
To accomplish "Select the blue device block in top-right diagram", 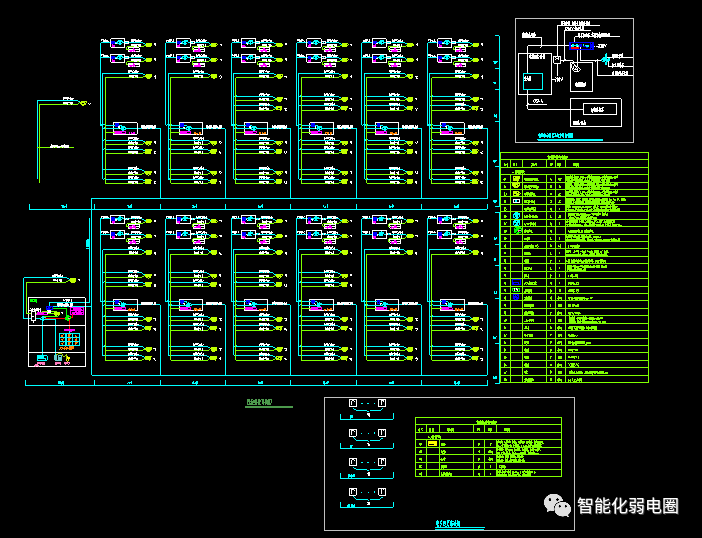I will click(x=581, y=46).
